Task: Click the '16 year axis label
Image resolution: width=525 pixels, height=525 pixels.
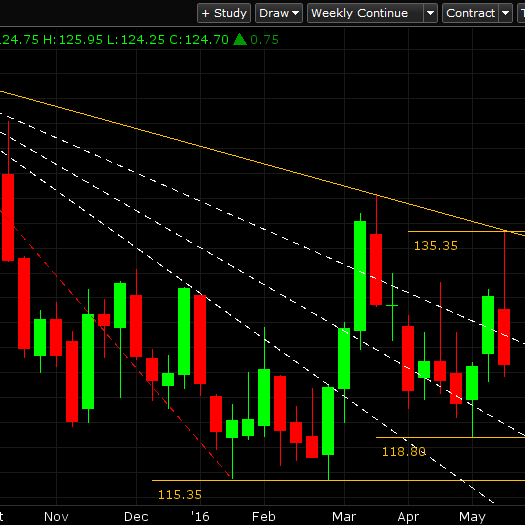Action: tap(200, 516)
